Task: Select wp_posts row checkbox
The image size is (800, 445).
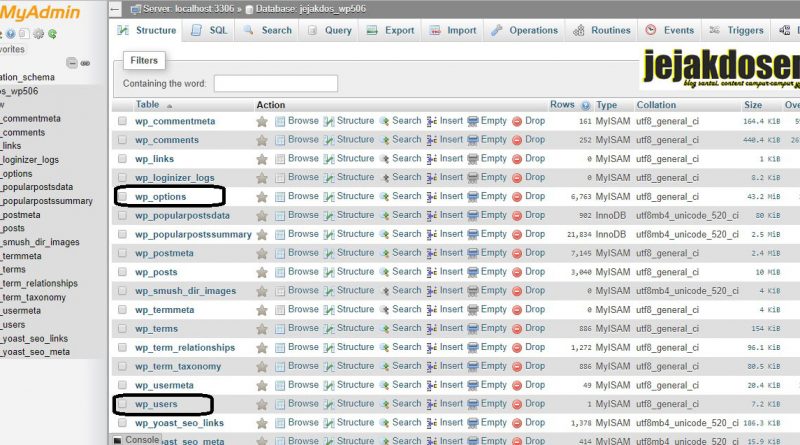Action: pyautogui.click(x=122, y=272)
